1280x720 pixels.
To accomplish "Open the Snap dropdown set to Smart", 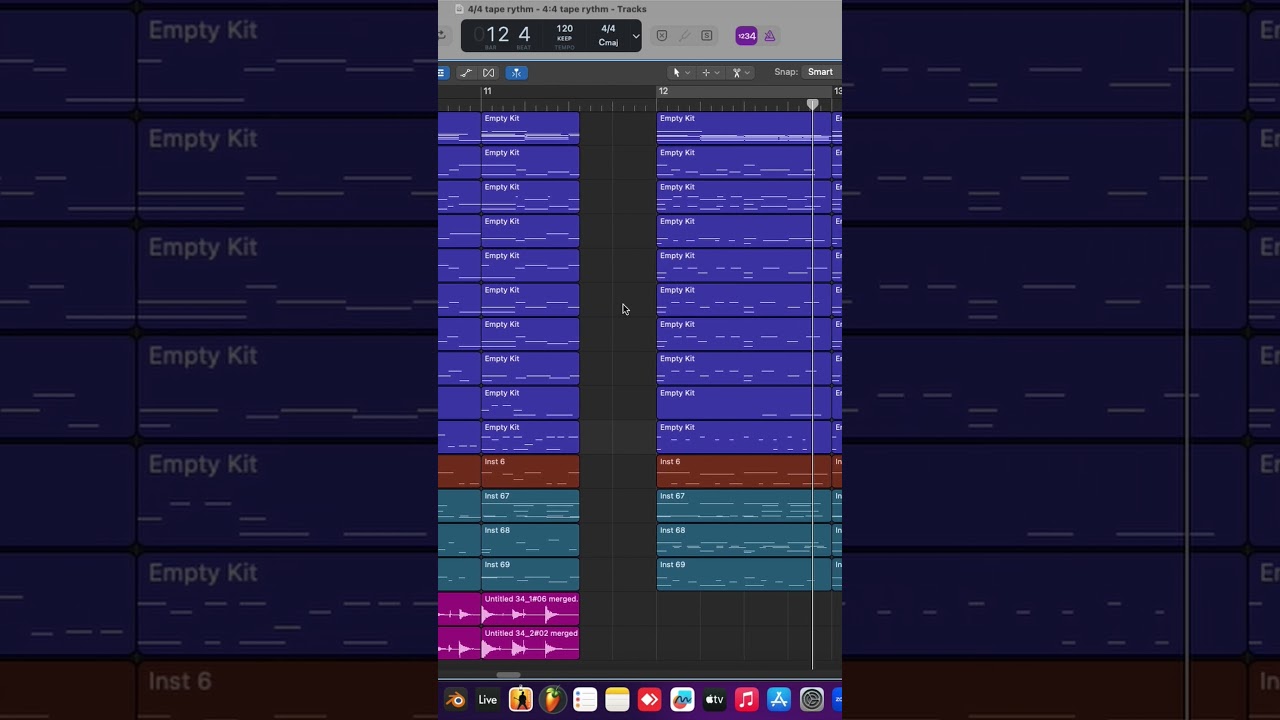I will pyautogui.click(x=820, y=72).
